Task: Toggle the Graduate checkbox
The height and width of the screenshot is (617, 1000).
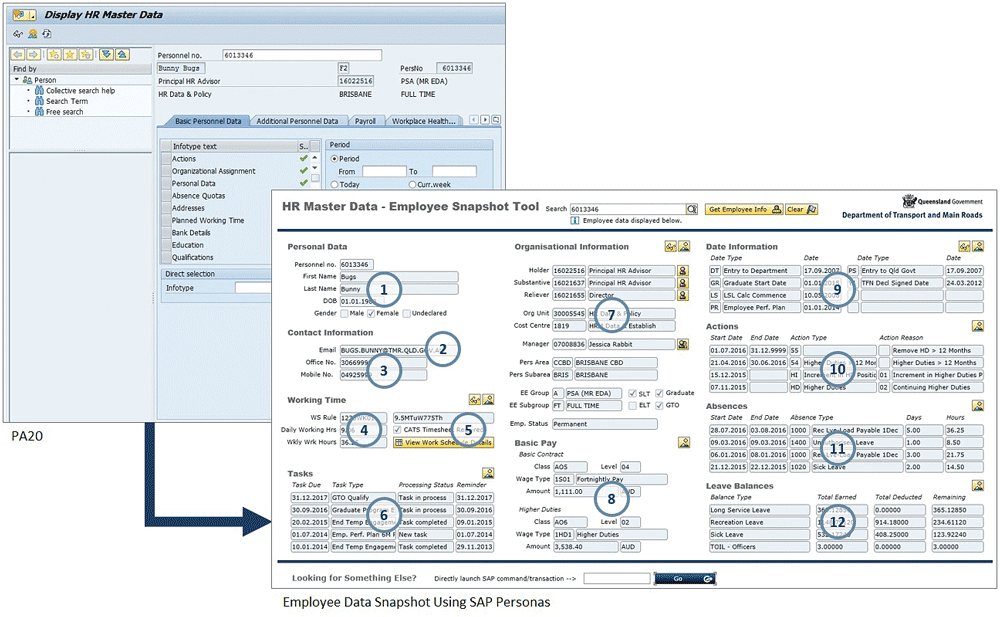Action: pyautogui.click(x=659, y=393)
